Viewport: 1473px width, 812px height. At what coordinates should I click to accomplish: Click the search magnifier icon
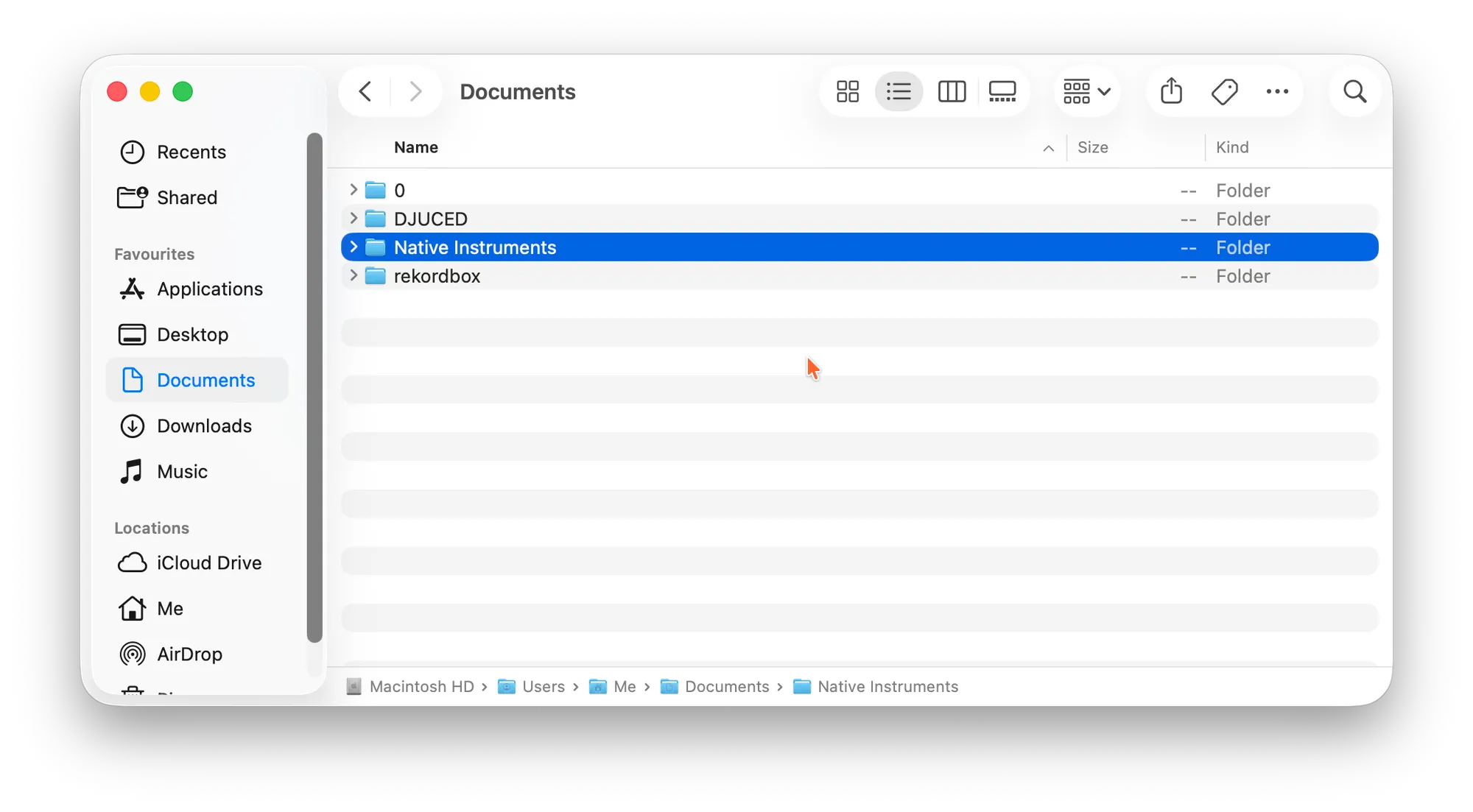point(1354,92)
